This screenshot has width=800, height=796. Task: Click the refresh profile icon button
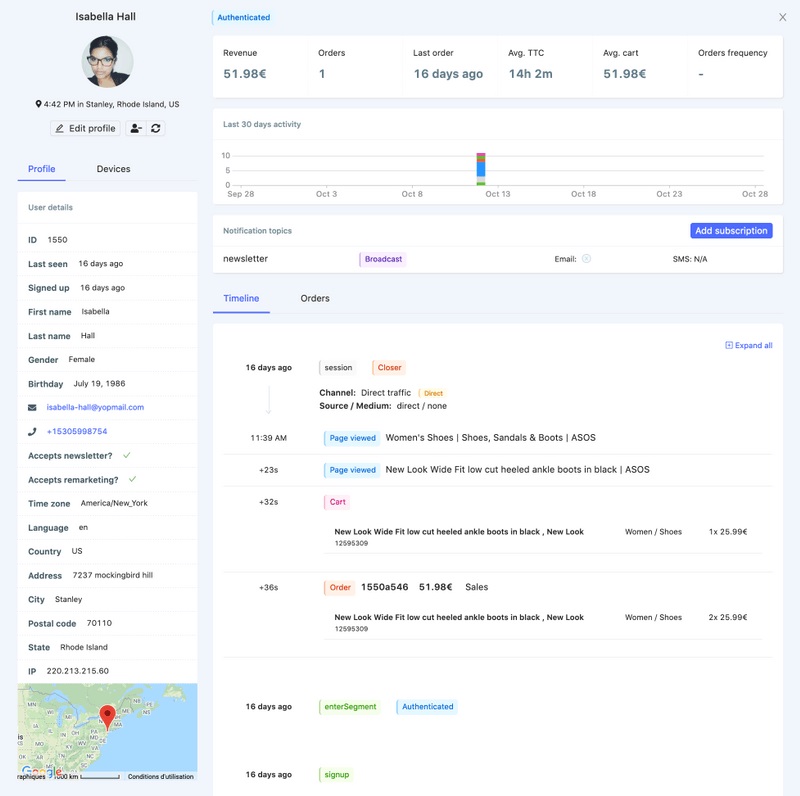156,129
